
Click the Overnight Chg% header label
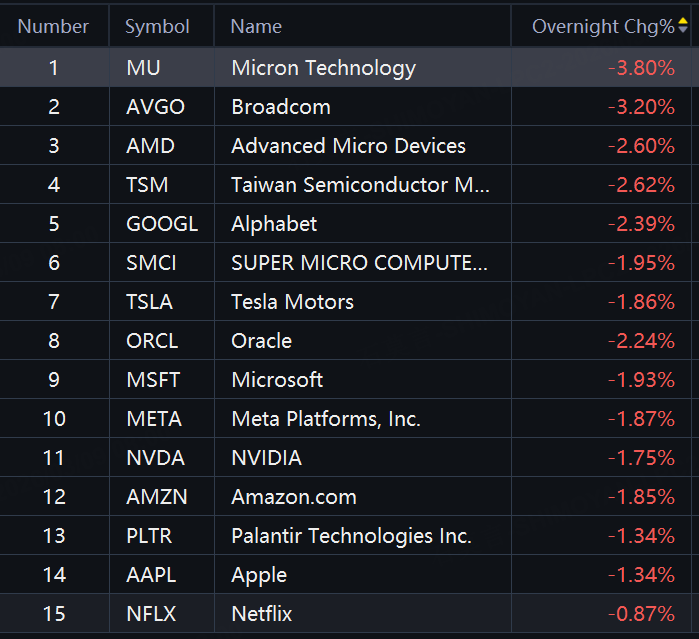click(x=602, y=27)
